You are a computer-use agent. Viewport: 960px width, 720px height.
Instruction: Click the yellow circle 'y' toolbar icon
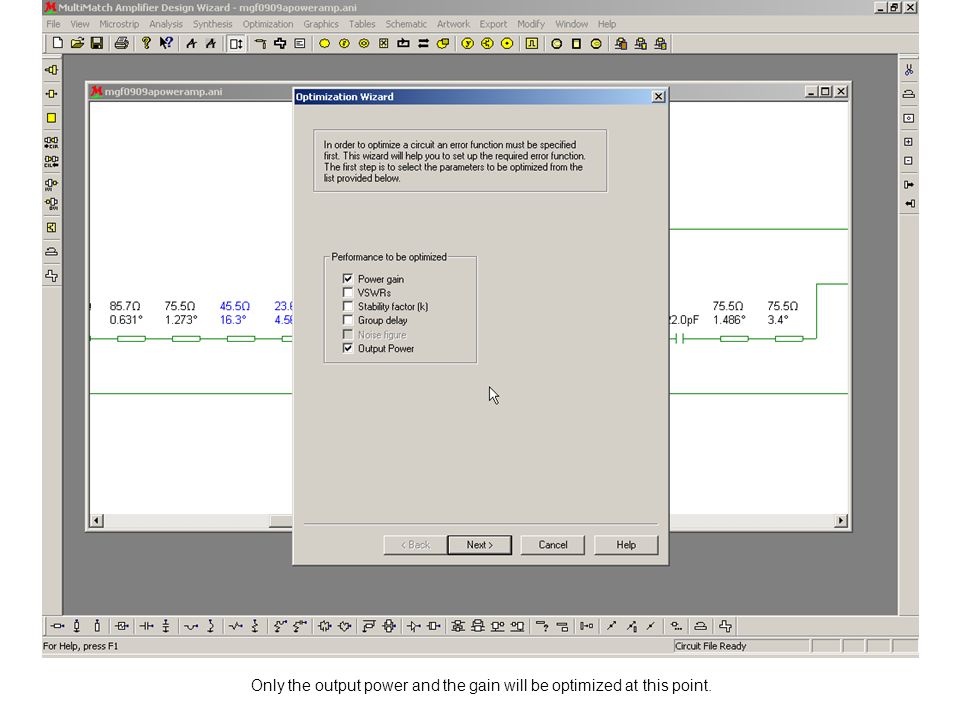tap(468, 43)
